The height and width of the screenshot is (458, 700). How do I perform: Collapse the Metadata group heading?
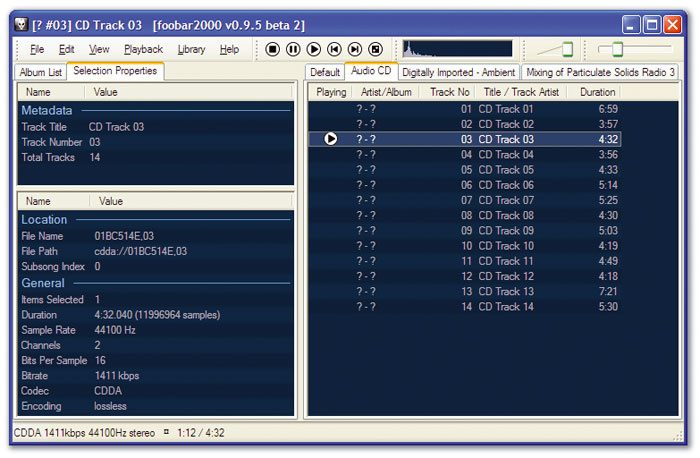click(46, 110)
